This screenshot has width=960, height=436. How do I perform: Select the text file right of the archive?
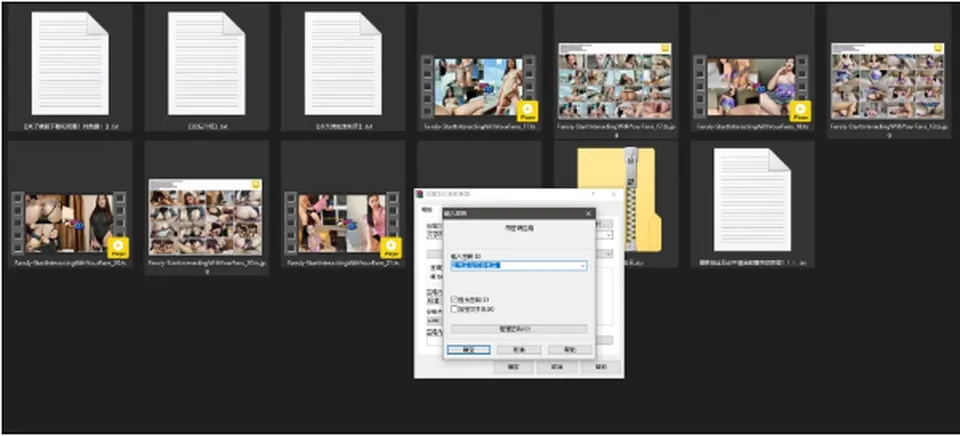[753, 199]
